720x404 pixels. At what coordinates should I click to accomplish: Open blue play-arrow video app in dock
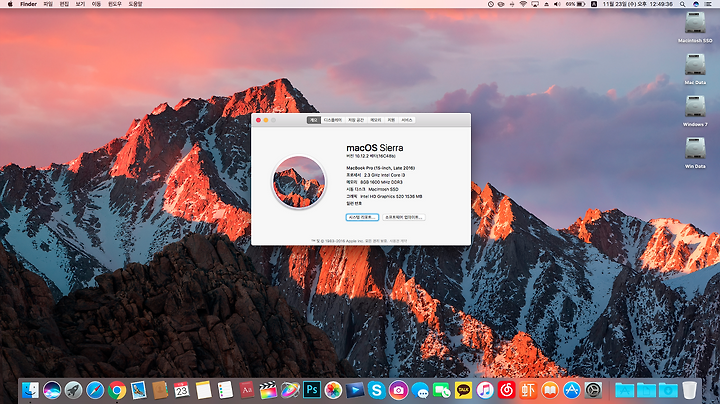(355, 390)
